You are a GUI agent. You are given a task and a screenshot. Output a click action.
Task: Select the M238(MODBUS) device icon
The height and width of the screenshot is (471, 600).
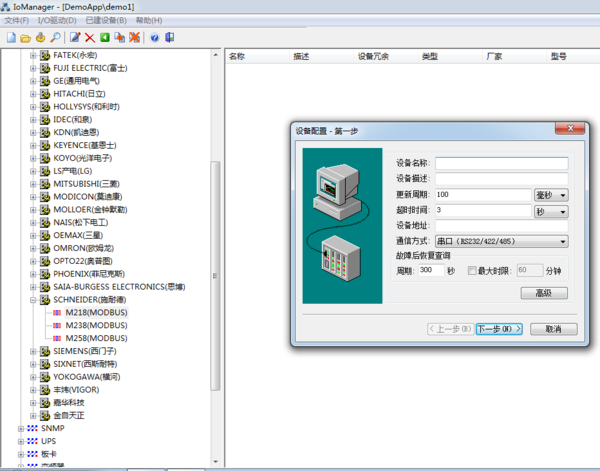tap(57, 326)
